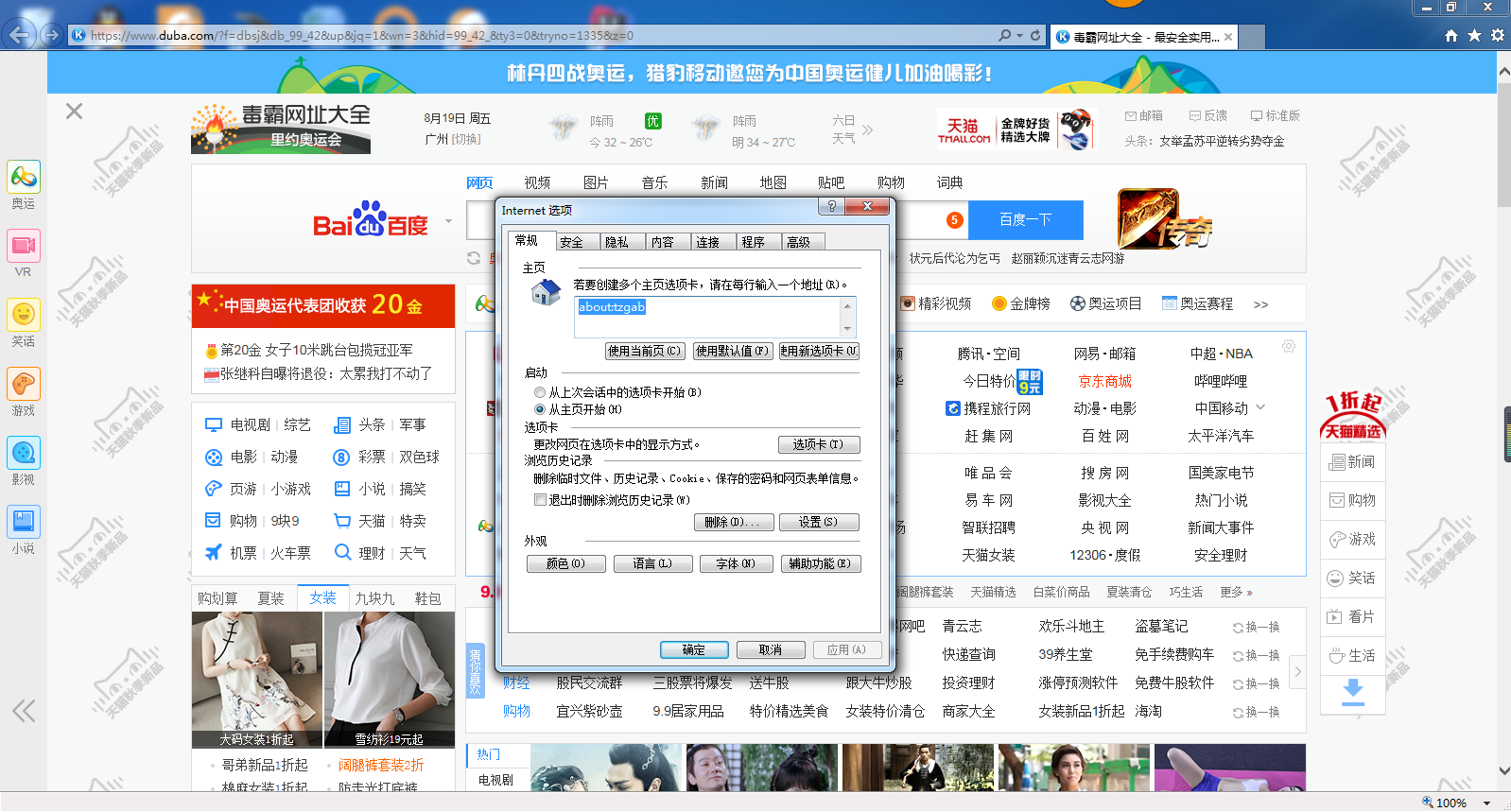Expand the Baidu search engine dropdown arrow

click(448, 221)
